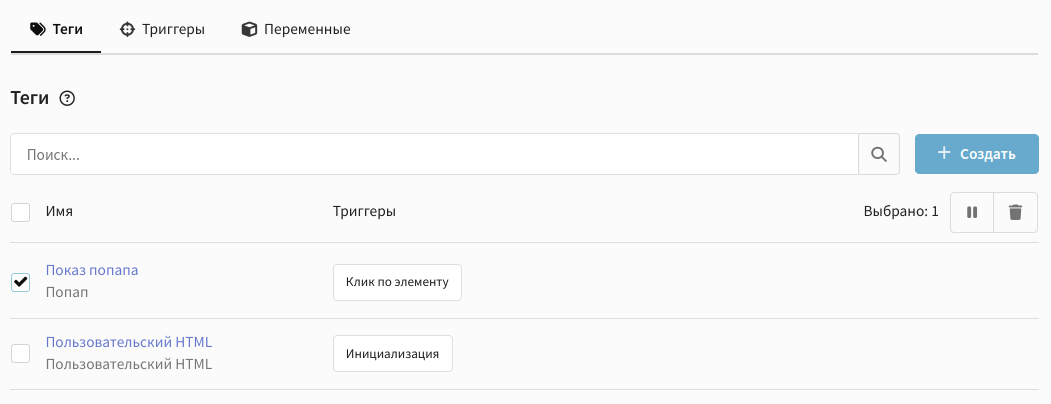Click the Выбрано: 1 selection counter

900,212
